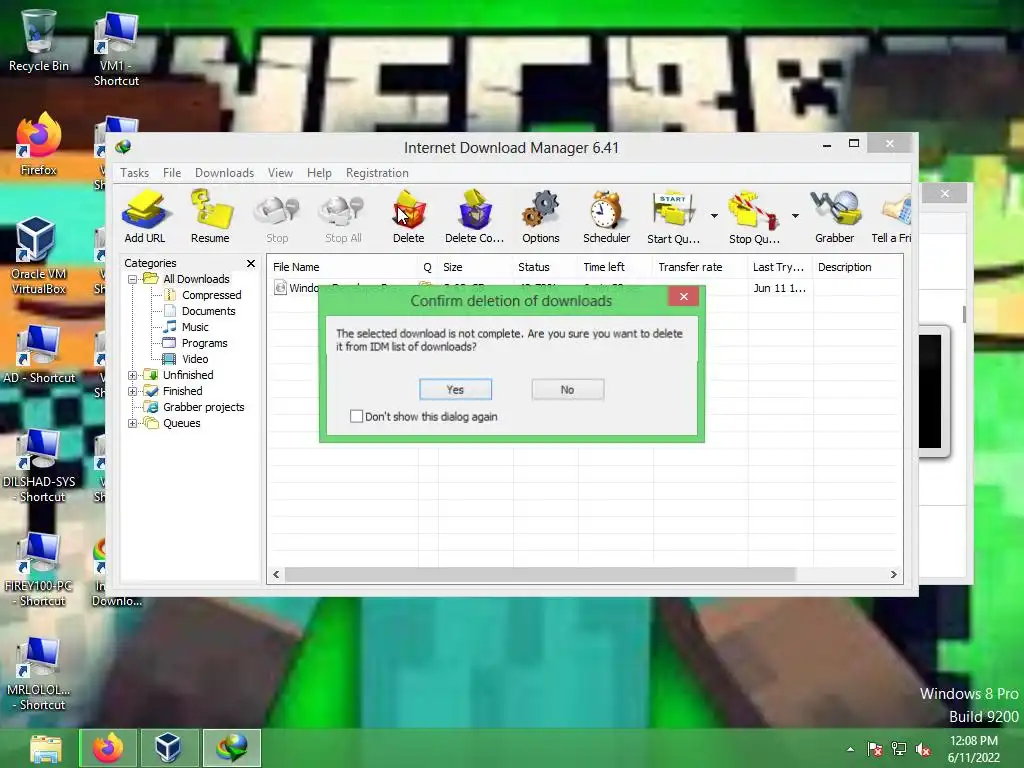Open the Tasks menu

pos(135,172)
